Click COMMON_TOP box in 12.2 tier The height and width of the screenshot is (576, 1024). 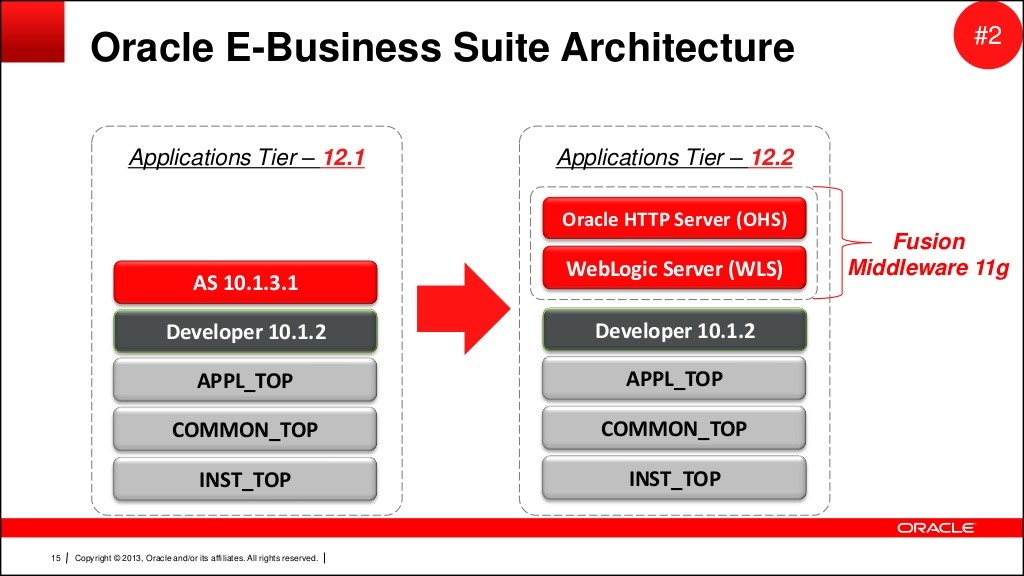(674, 428)
